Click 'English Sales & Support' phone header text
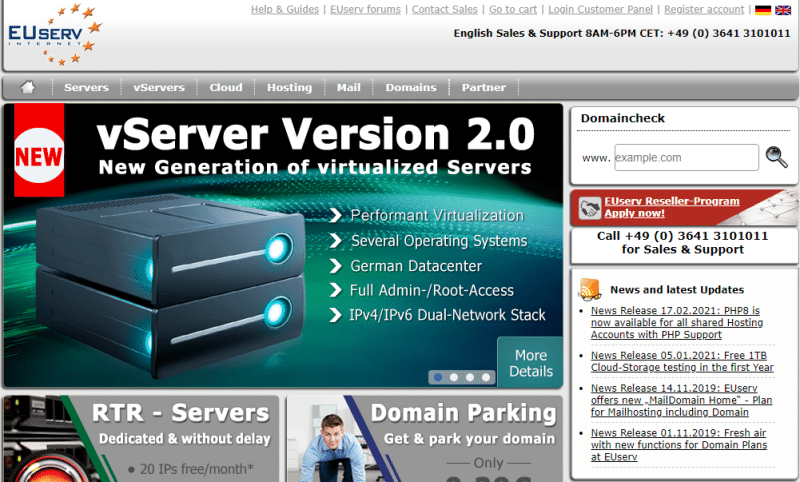 [621, 33]
